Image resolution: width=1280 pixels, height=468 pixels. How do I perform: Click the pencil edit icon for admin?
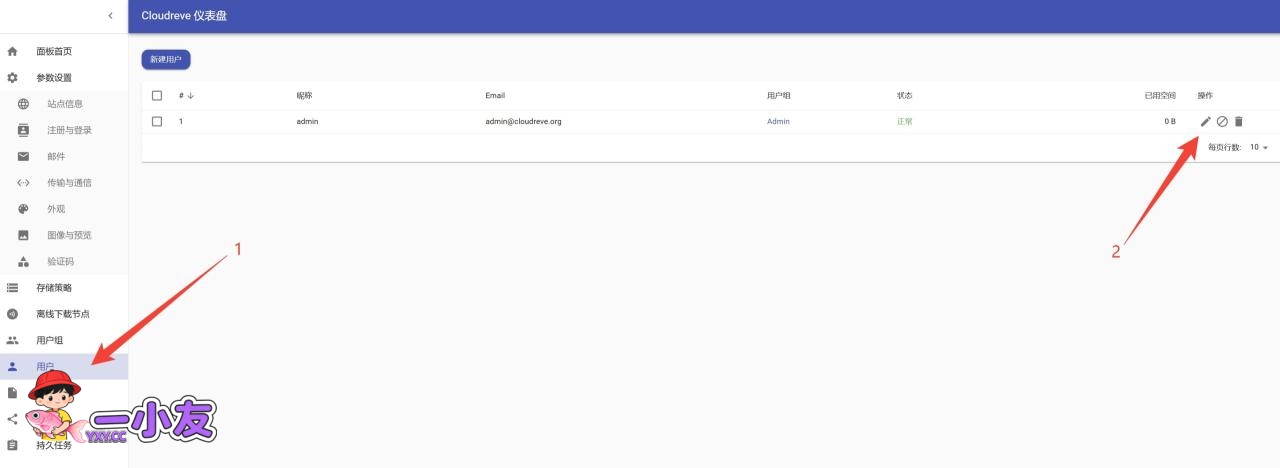pos(1206,122)
